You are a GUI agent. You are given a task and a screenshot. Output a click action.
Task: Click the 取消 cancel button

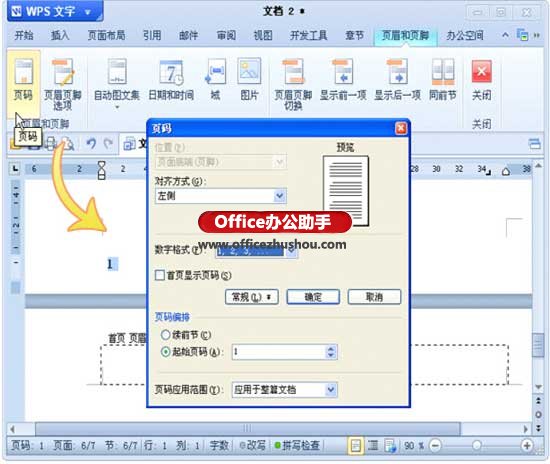coord(374,297)
